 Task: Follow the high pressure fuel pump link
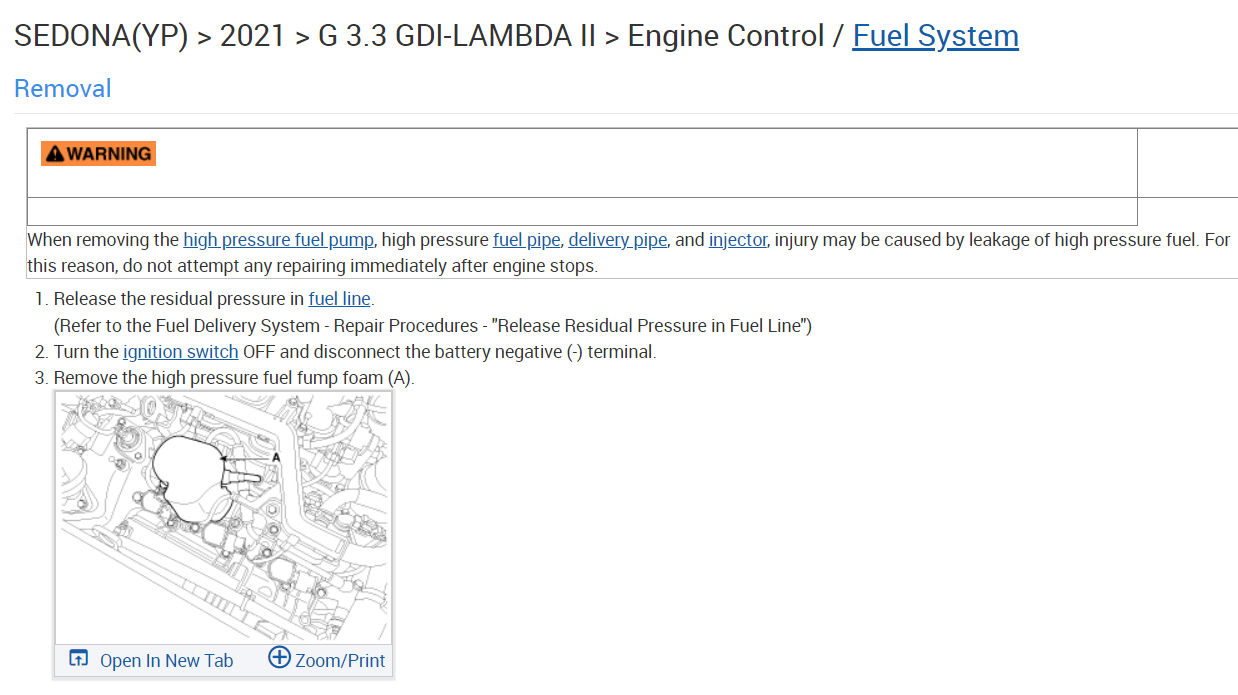pyautogui.click(x=278, y=240)
